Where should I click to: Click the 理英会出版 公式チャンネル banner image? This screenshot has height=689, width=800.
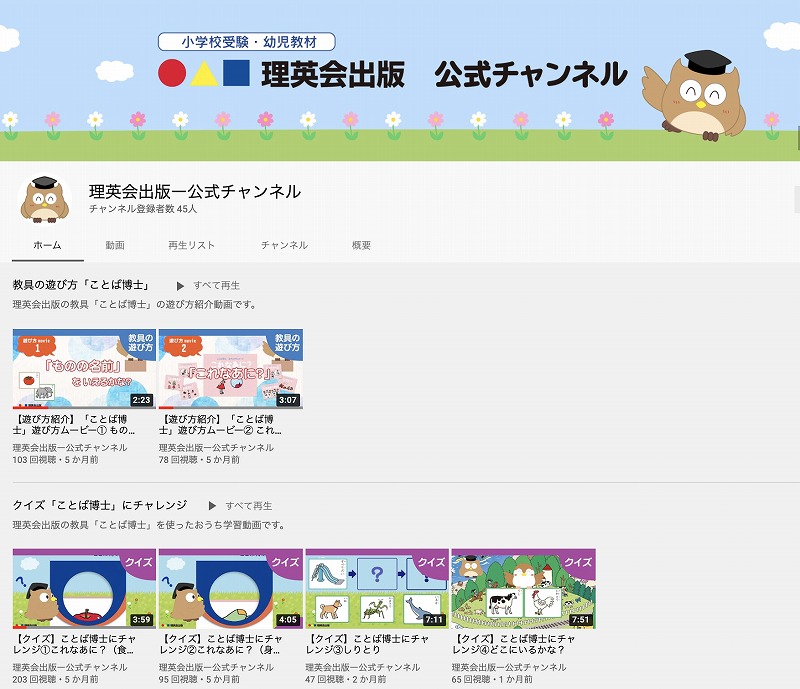pos(400,81)
